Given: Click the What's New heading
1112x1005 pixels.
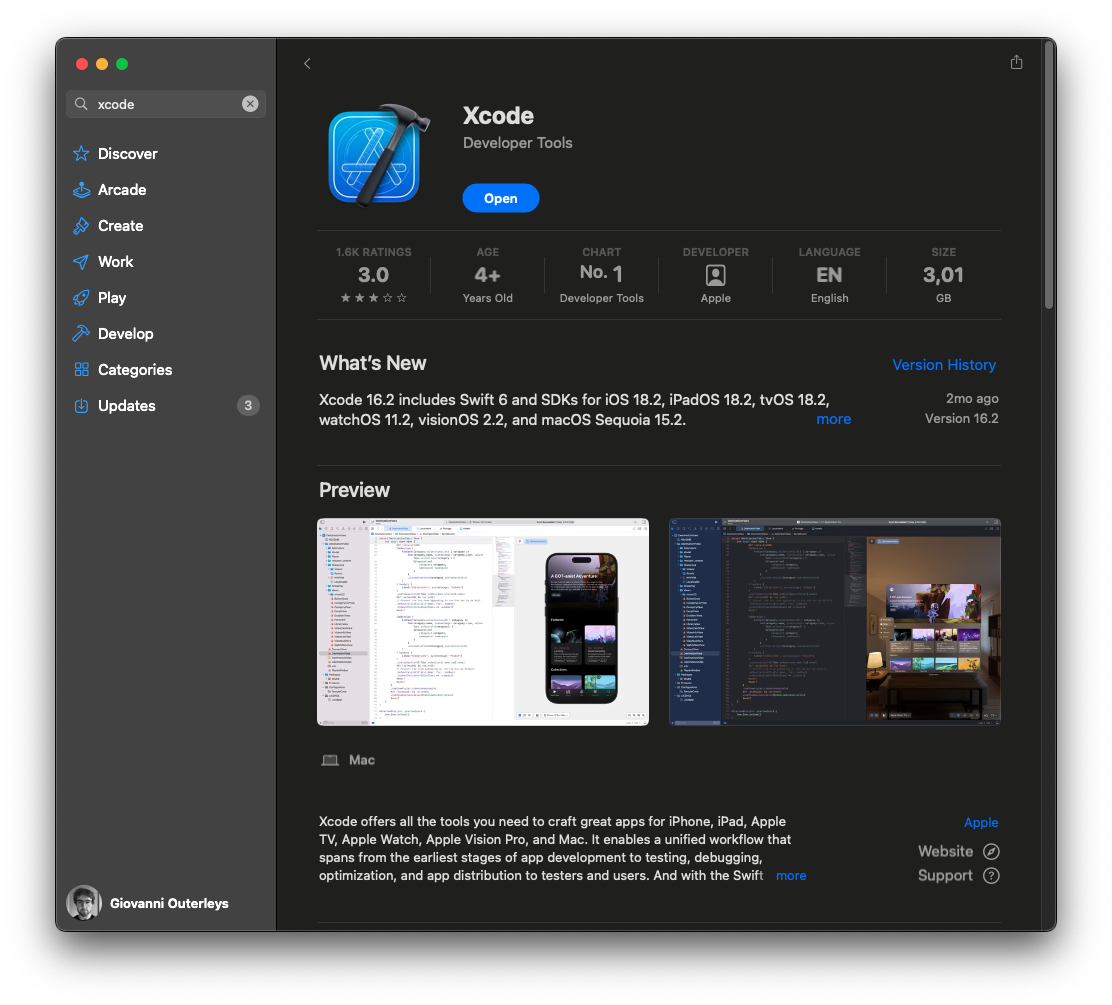Looking at the screenshot, I should click(372, 363).
